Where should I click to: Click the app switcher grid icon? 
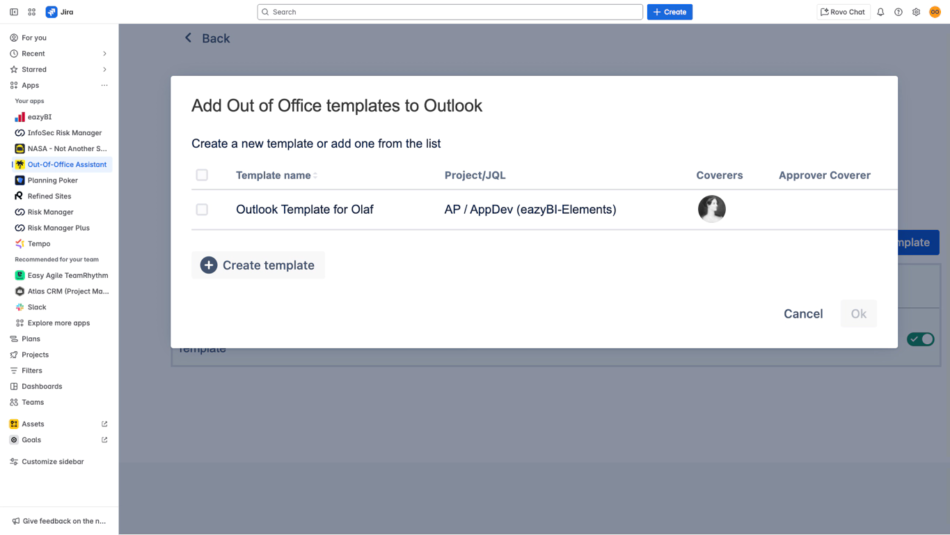click(32, 12)
